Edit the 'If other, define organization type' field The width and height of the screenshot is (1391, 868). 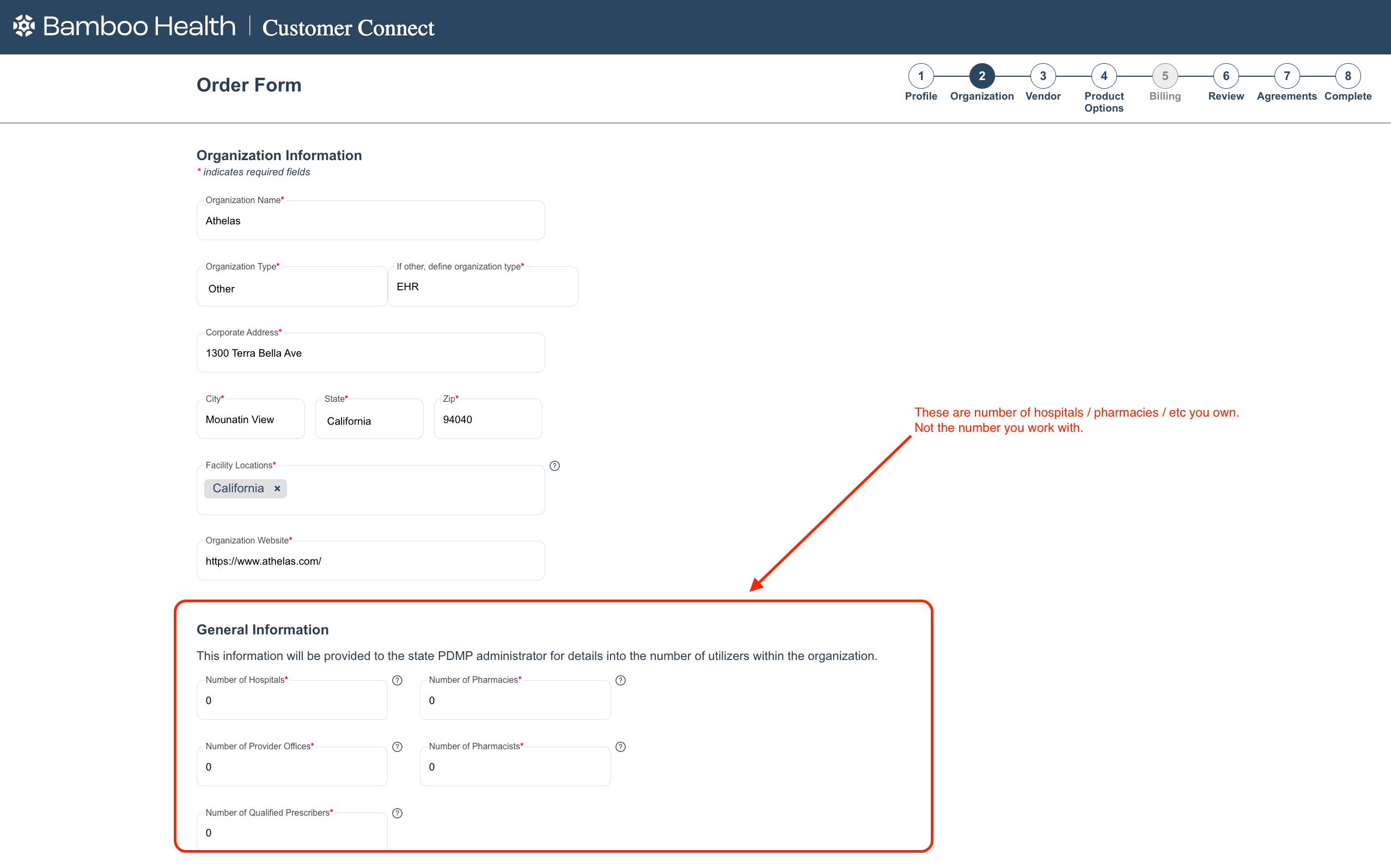(x=483, y=286)
